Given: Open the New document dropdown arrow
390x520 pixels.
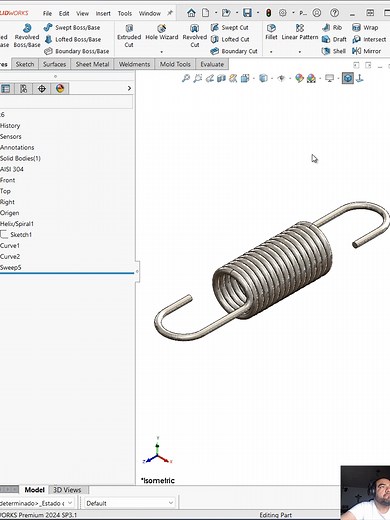Looking at the screenshot, I should click(216, 13).
